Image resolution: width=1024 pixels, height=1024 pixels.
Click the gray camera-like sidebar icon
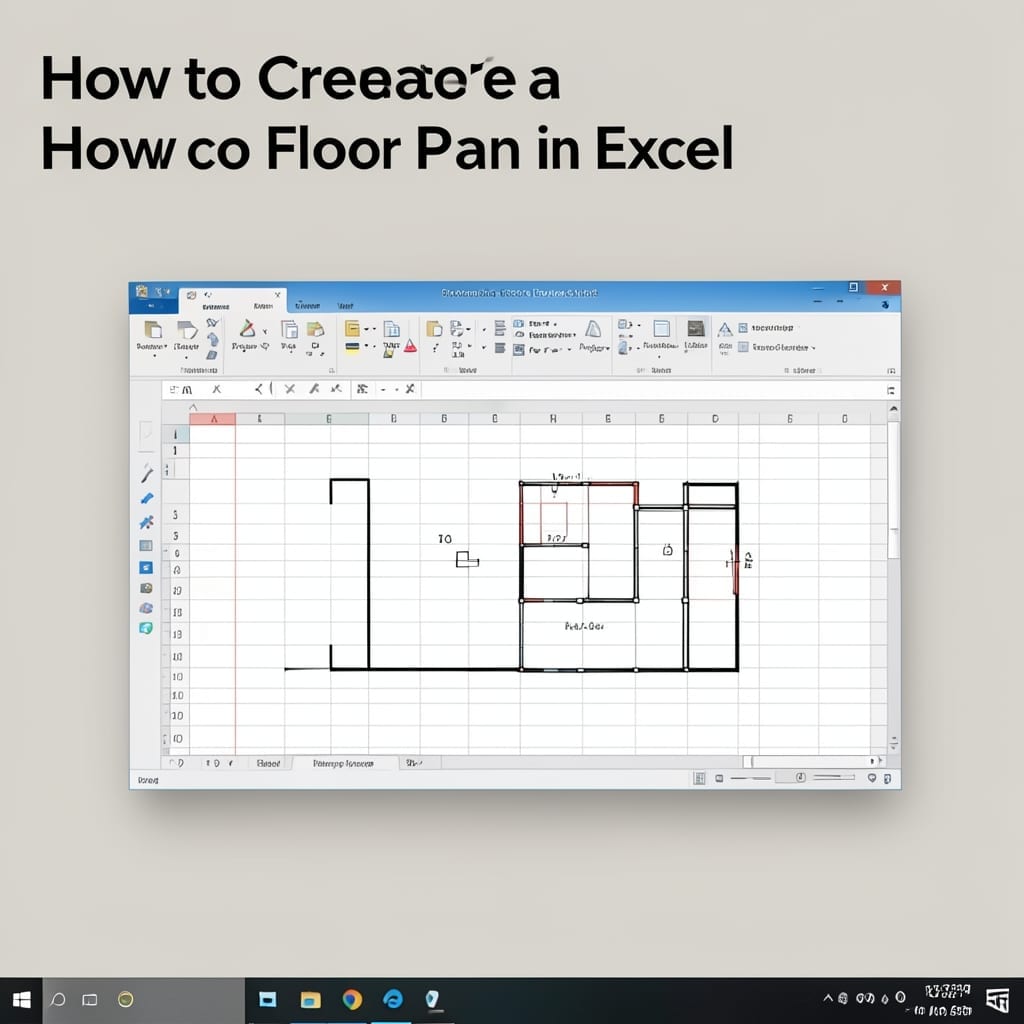click(x=146, y=588)
